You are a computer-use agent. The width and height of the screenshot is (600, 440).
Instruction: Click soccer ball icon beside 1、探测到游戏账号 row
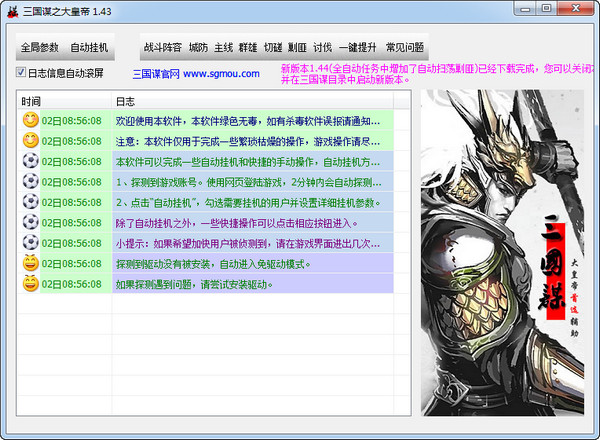[x=30, y=181]
